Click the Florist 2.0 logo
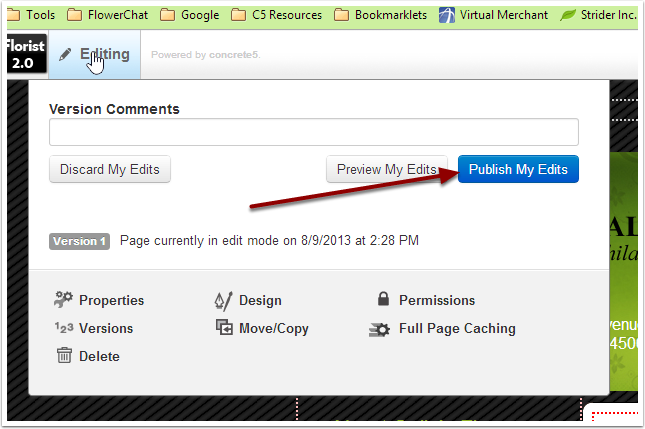The width and height of the screenshot is (645, 429). [x=23, y=55]
